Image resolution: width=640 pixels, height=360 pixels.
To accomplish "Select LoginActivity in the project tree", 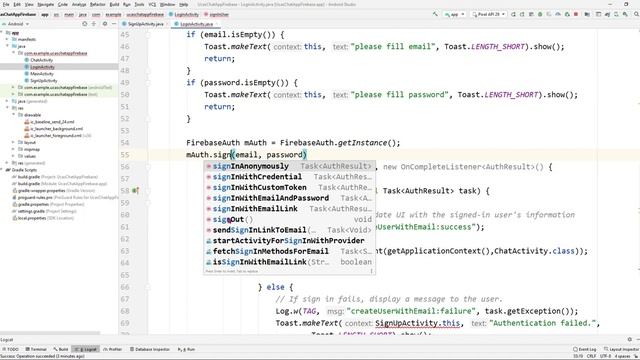I will (42, 67).
